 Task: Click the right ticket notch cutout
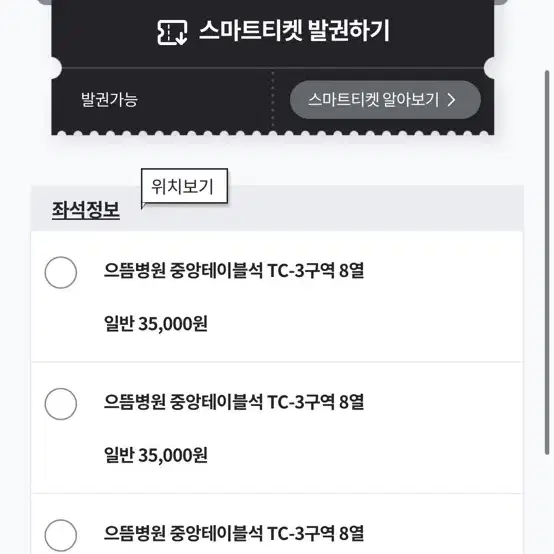click(489, 67)
